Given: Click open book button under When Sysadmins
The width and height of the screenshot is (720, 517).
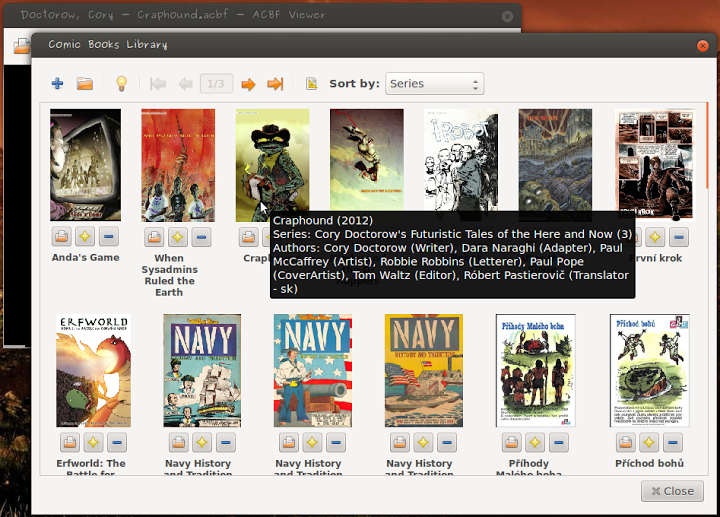Looking at the screenshot, I should click(x=154, y=237).
